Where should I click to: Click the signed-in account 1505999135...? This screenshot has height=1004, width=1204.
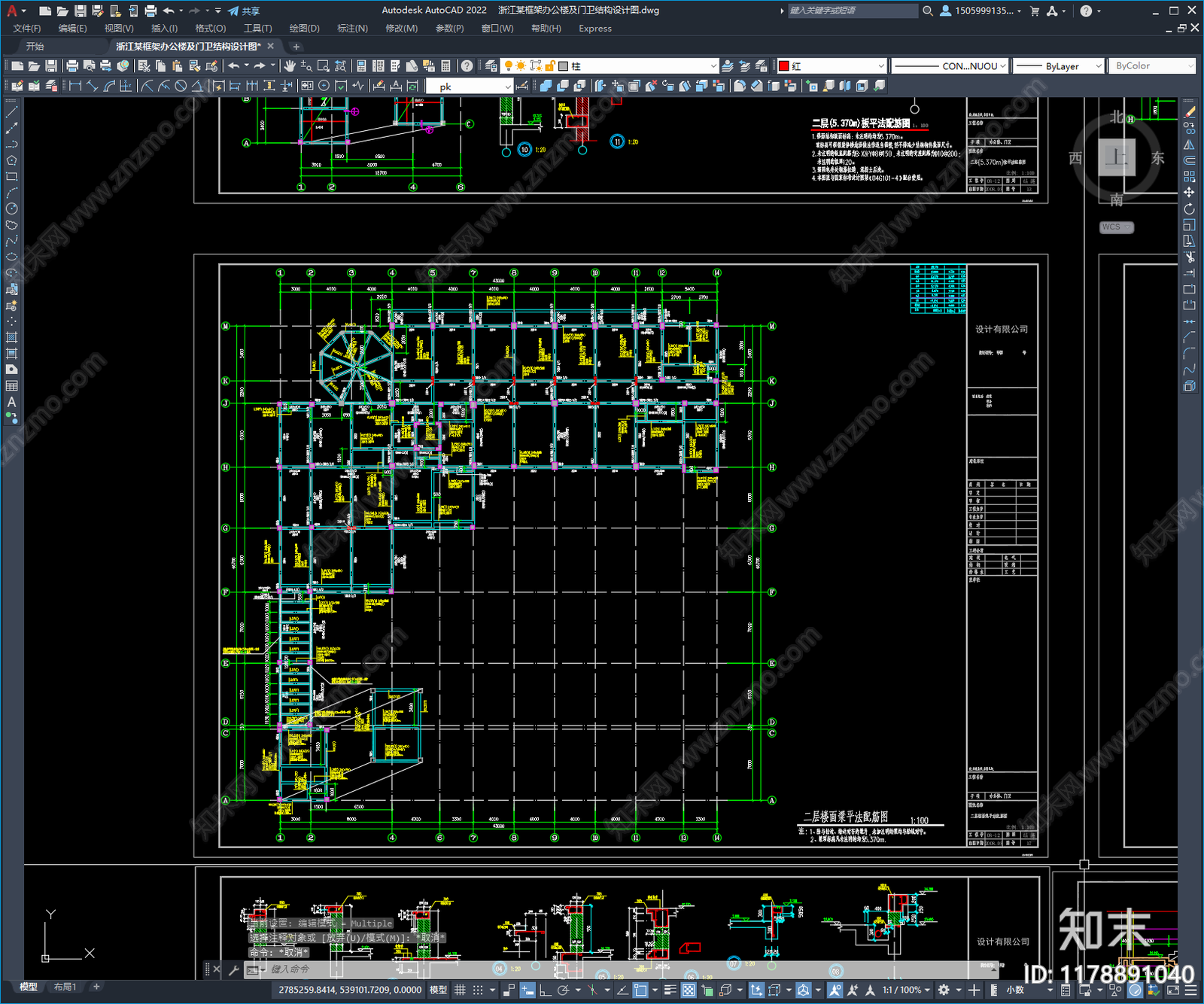(x=981, y=11)
